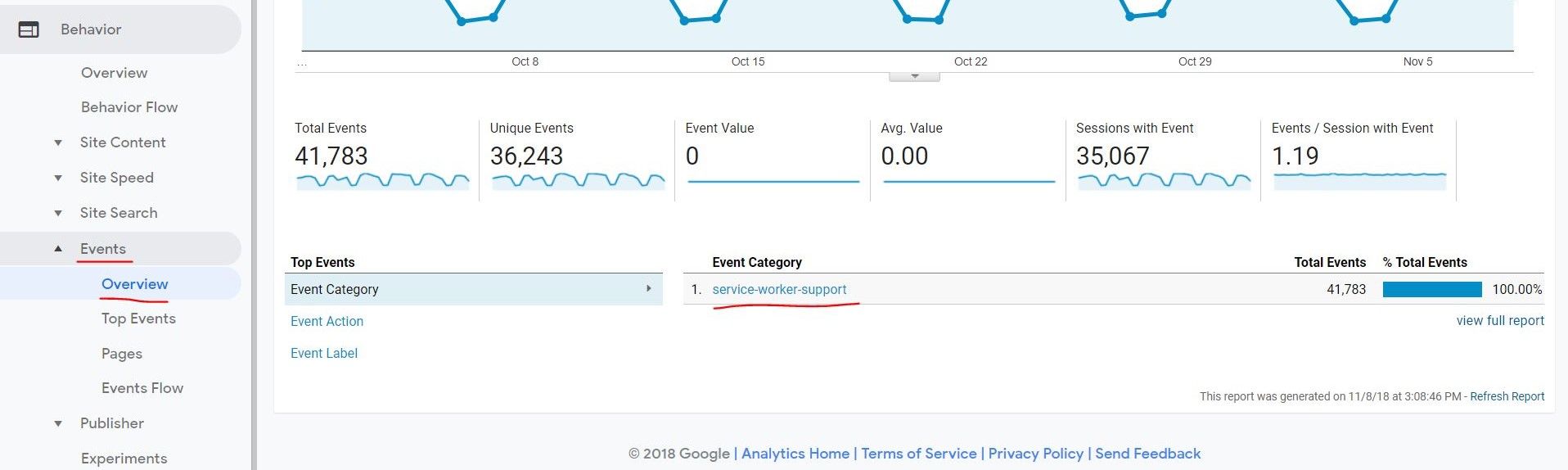The height and width of the screenshot is (470, 1568).
Task: Open Analytics Home footer link
Action: point(795,454)
